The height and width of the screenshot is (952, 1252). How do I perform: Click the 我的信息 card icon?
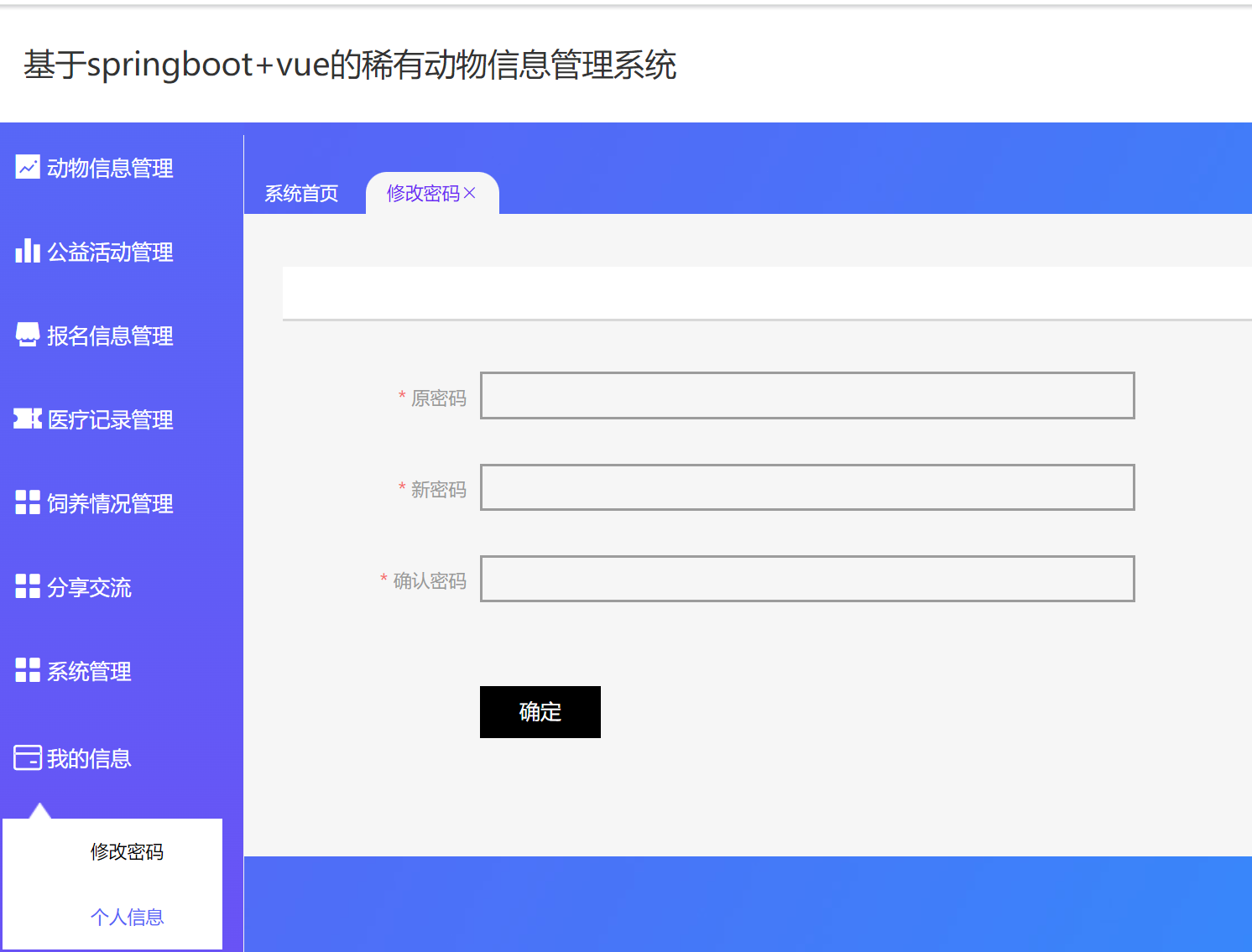pos(26,758)
